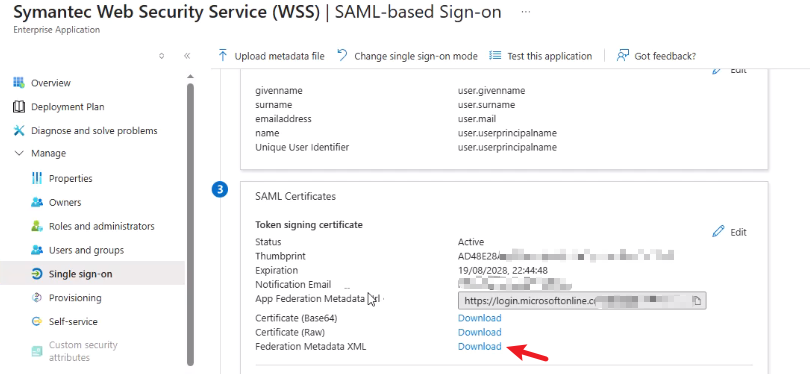Click the Owners people icon
The width and height of the screenshot is (810, 374).
37,202
